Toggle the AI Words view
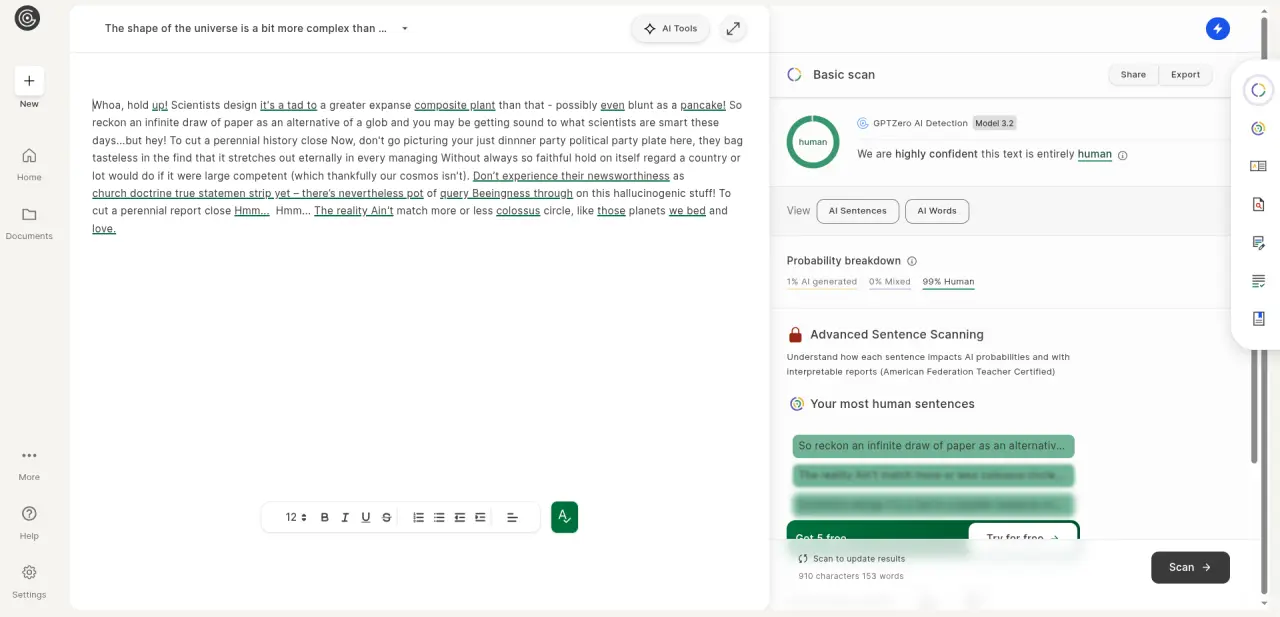Viewport: 1280px width, 617px height. coord(937,211)
